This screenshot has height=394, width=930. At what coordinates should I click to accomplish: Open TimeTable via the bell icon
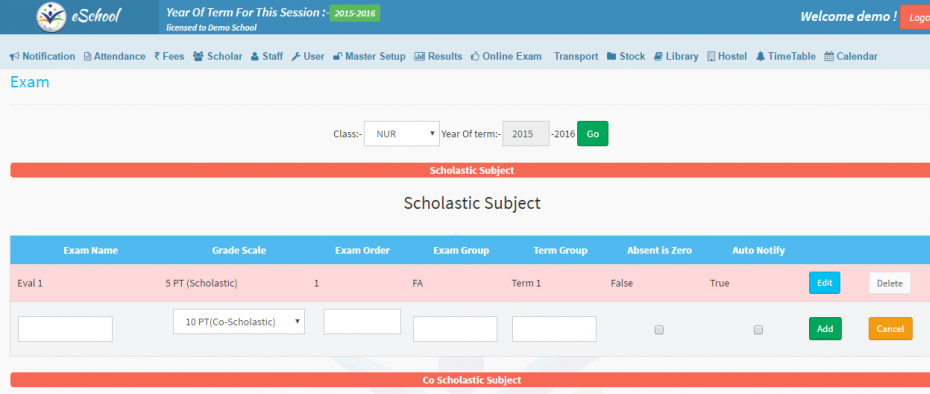click(x=760, y=56)
